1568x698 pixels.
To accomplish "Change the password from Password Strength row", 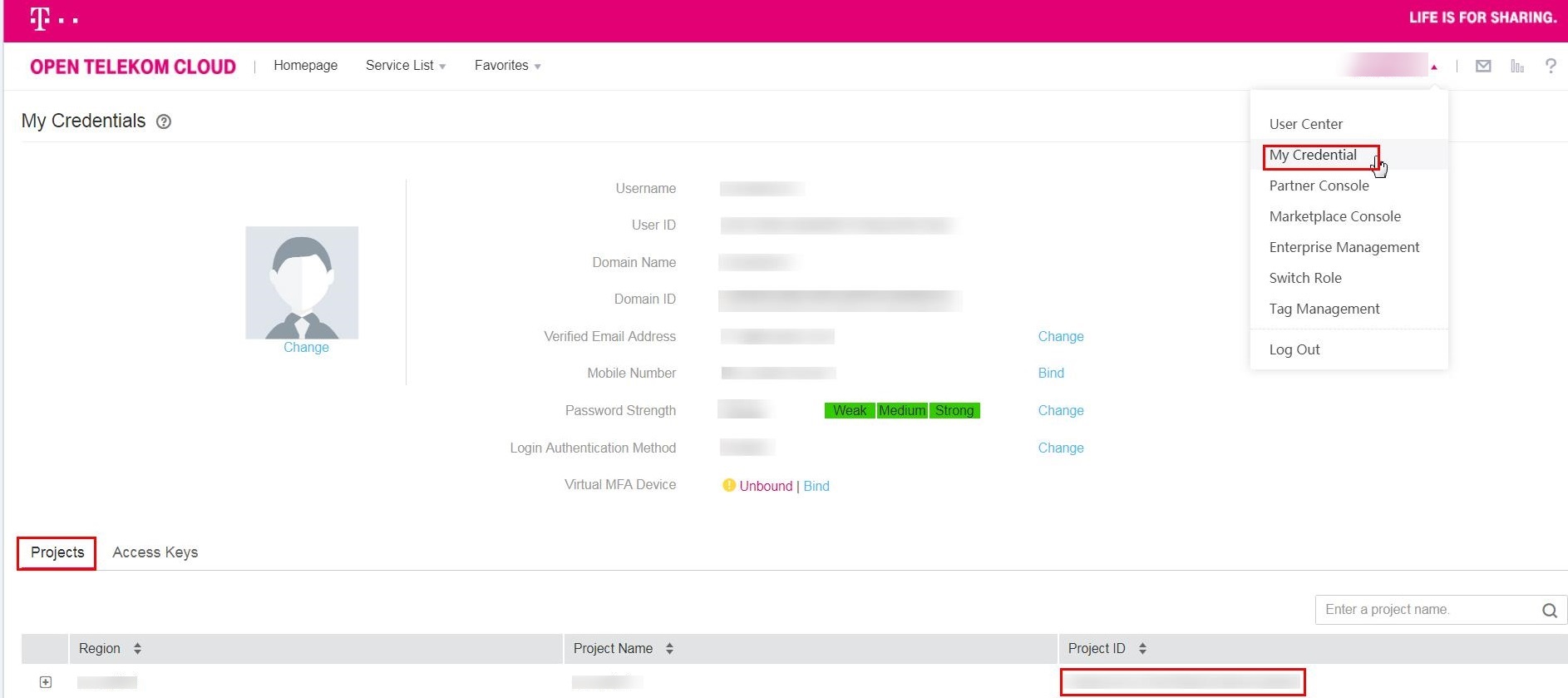I will [1060, 410].
